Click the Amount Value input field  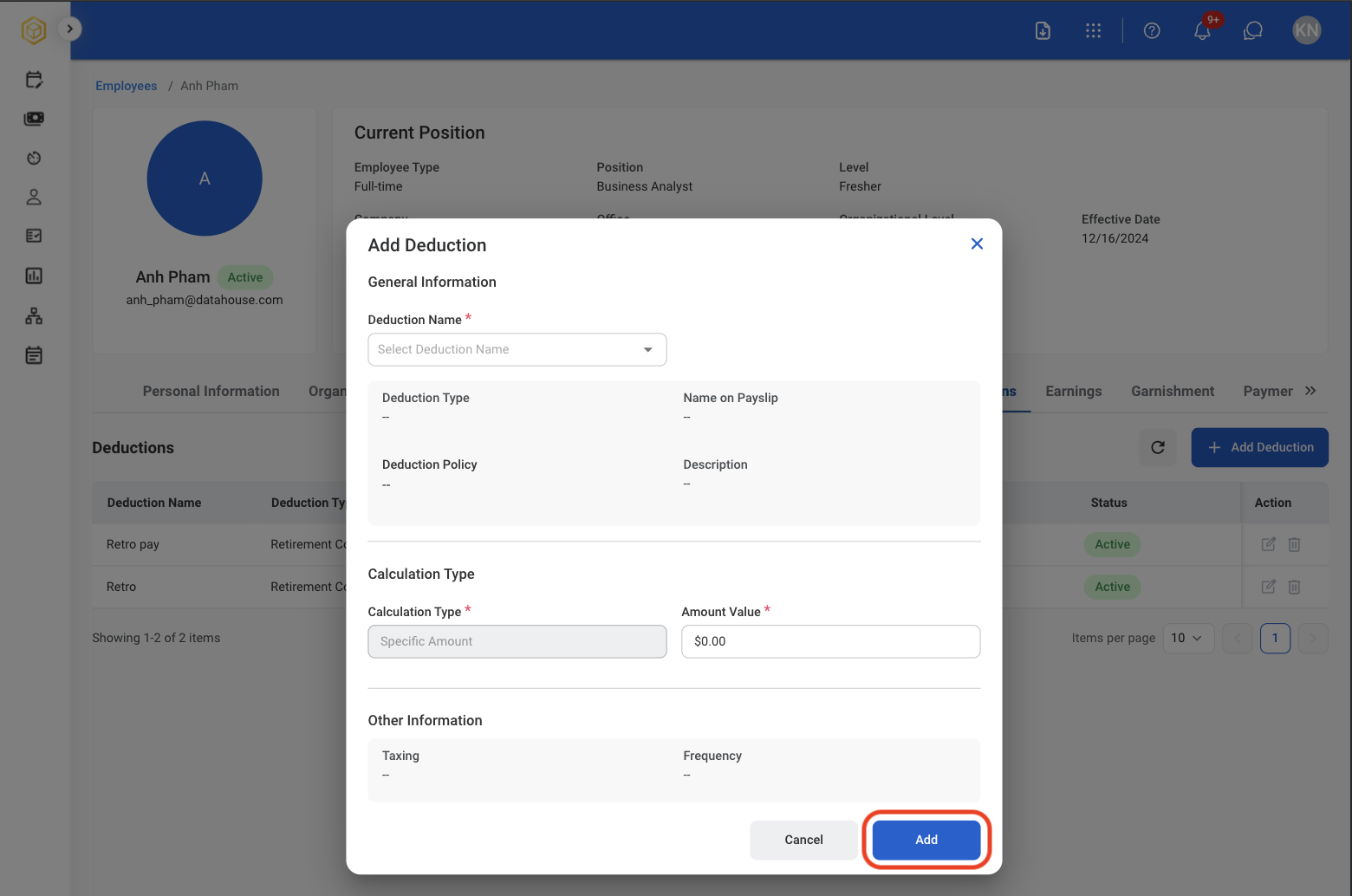coord(830,641)
